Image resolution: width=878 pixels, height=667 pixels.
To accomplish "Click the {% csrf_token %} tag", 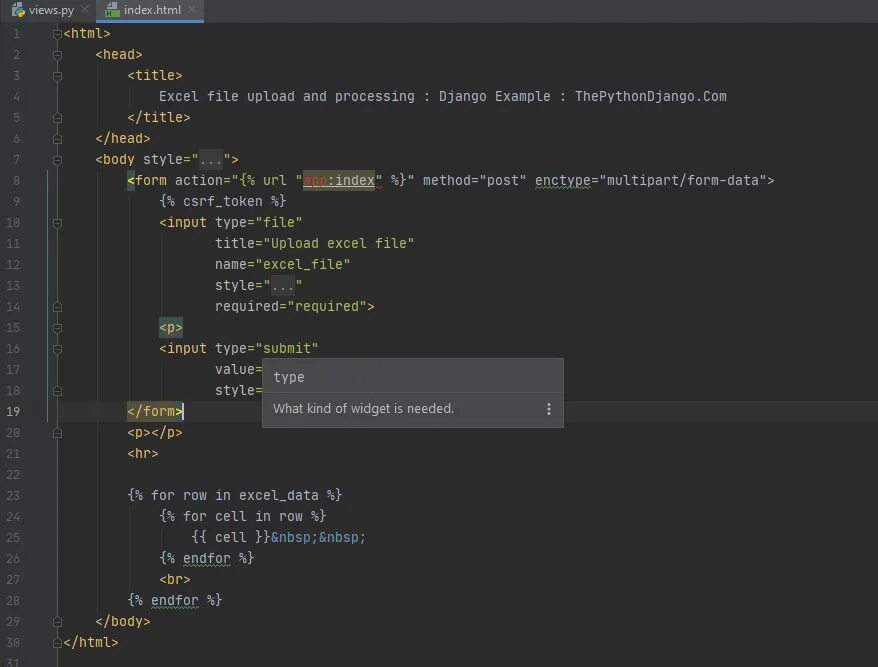I will (x=223, y=201).
